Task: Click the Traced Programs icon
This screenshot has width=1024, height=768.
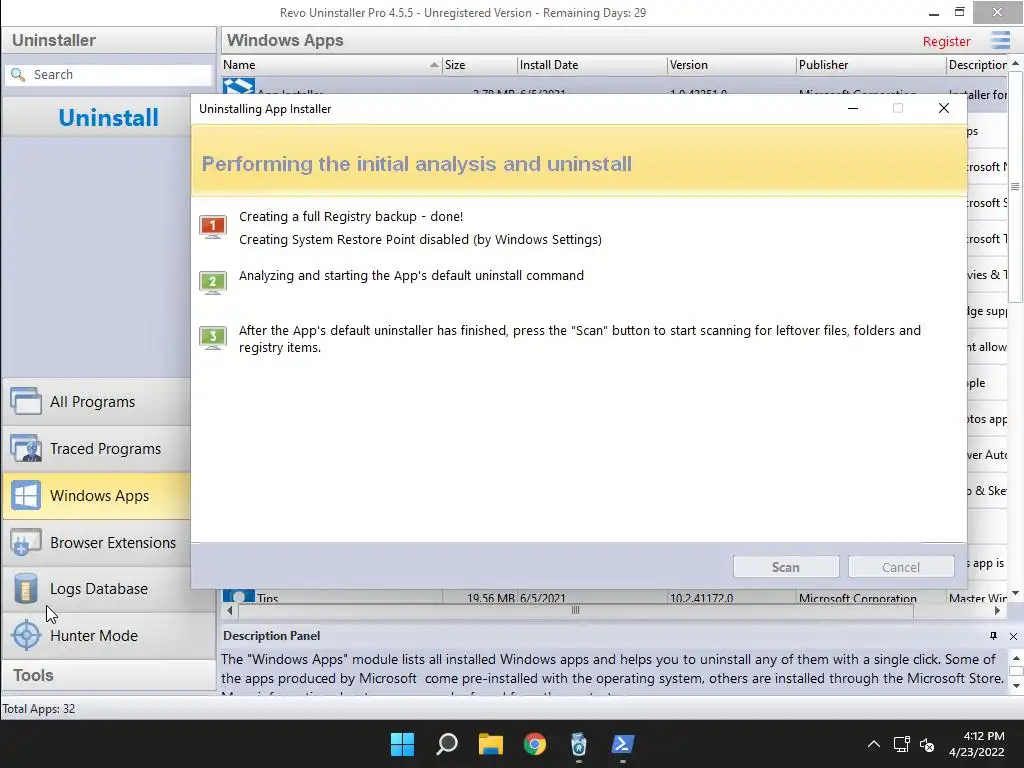Action: 26,449
